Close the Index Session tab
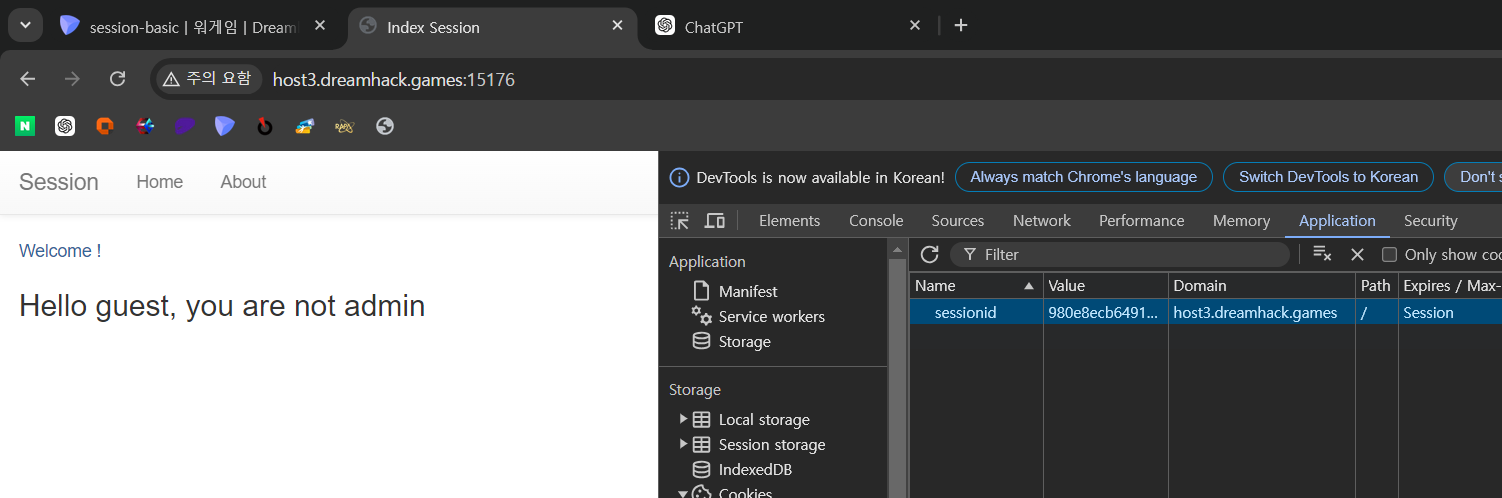 tap(617, 26)
